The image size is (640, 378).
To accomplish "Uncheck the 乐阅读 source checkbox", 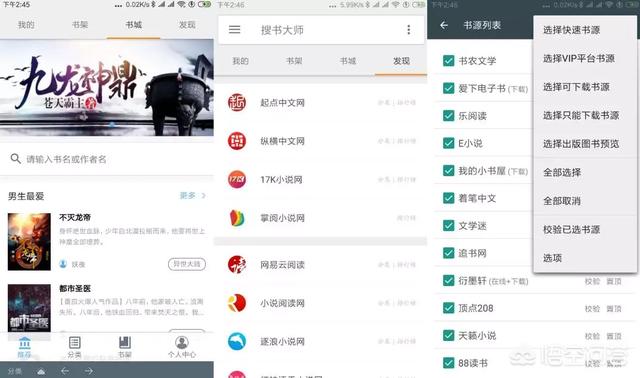I will tap(449, 116).
